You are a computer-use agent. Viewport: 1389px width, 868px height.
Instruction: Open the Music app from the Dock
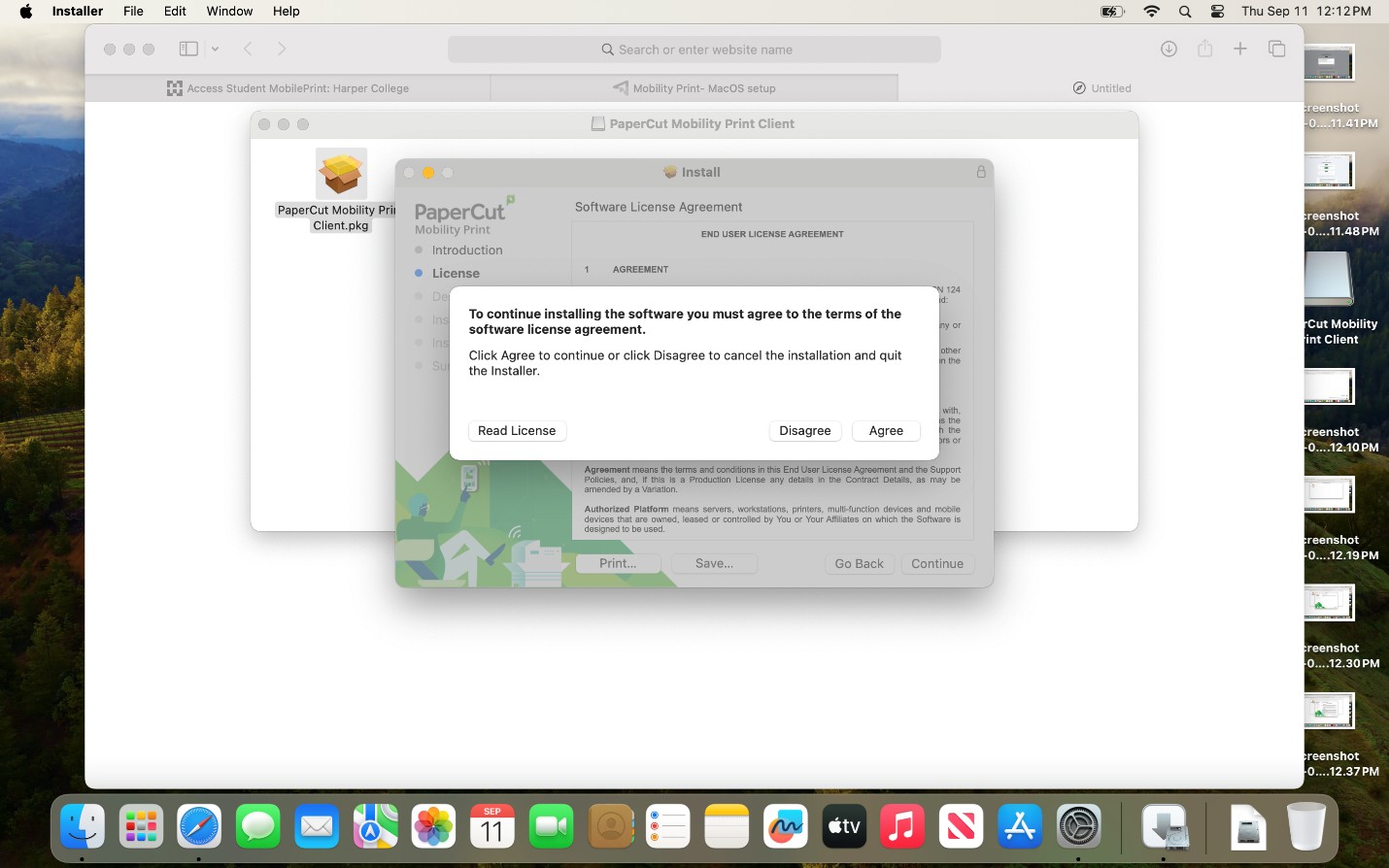point(901,826)
